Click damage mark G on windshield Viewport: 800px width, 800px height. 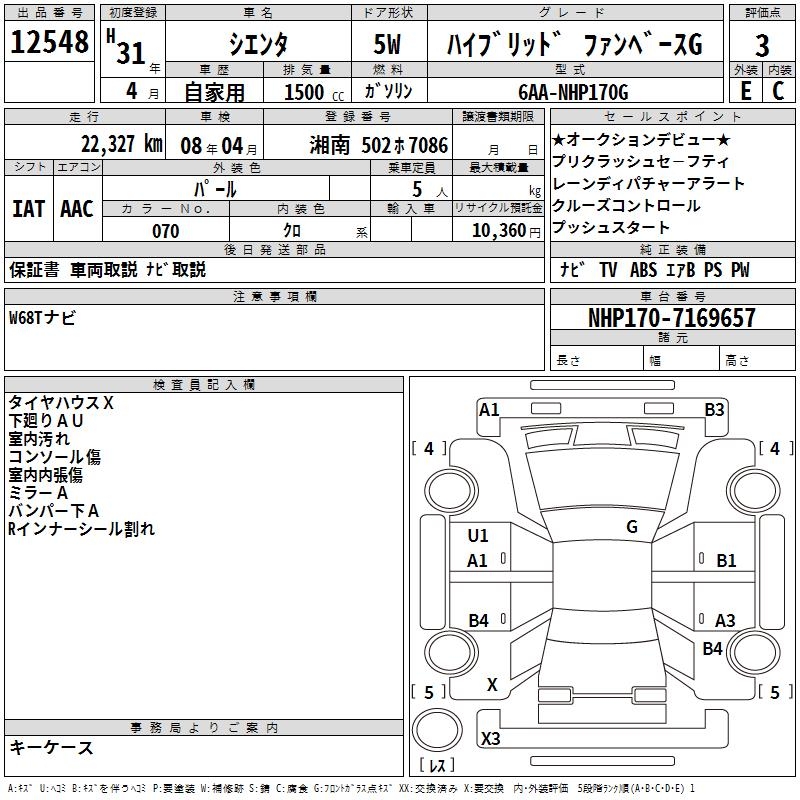(x=632, y=527)
